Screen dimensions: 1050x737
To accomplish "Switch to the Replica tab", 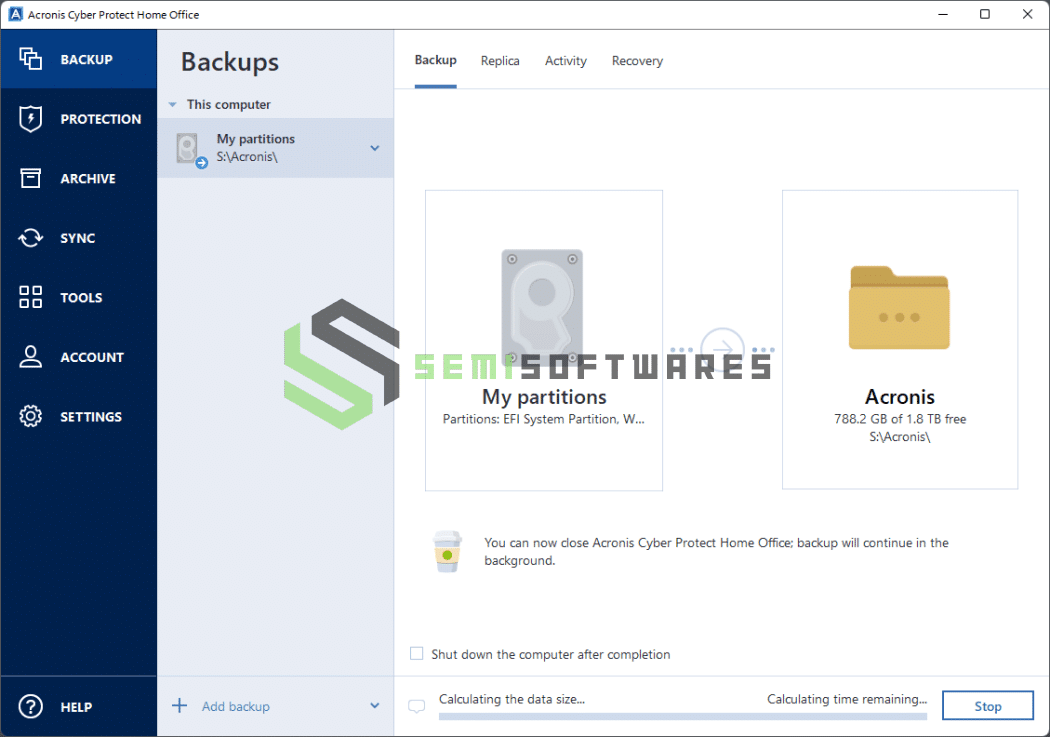I will click(x=500, y=61).
